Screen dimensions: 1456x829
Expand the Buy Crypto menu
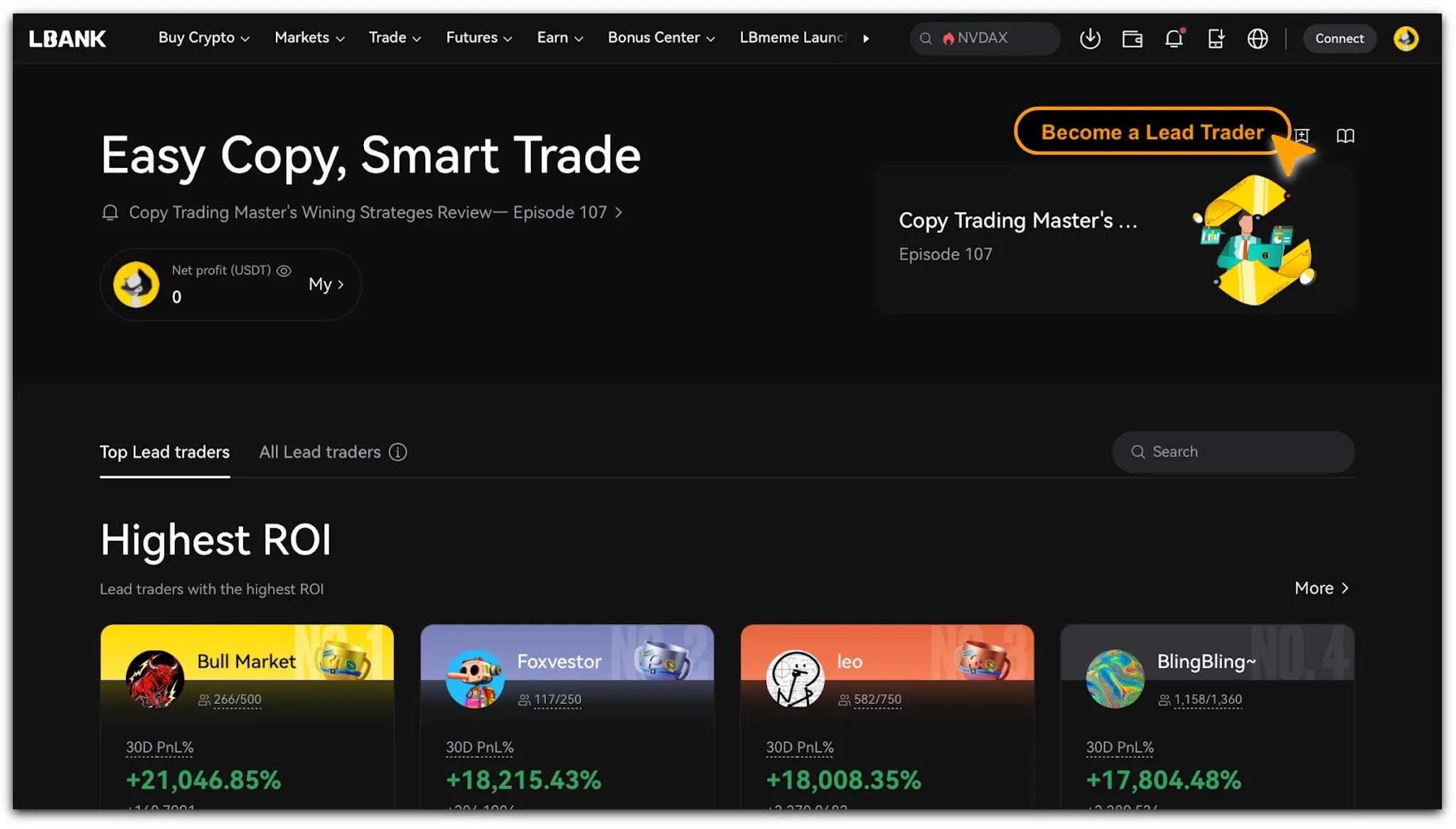pos(203,38)
